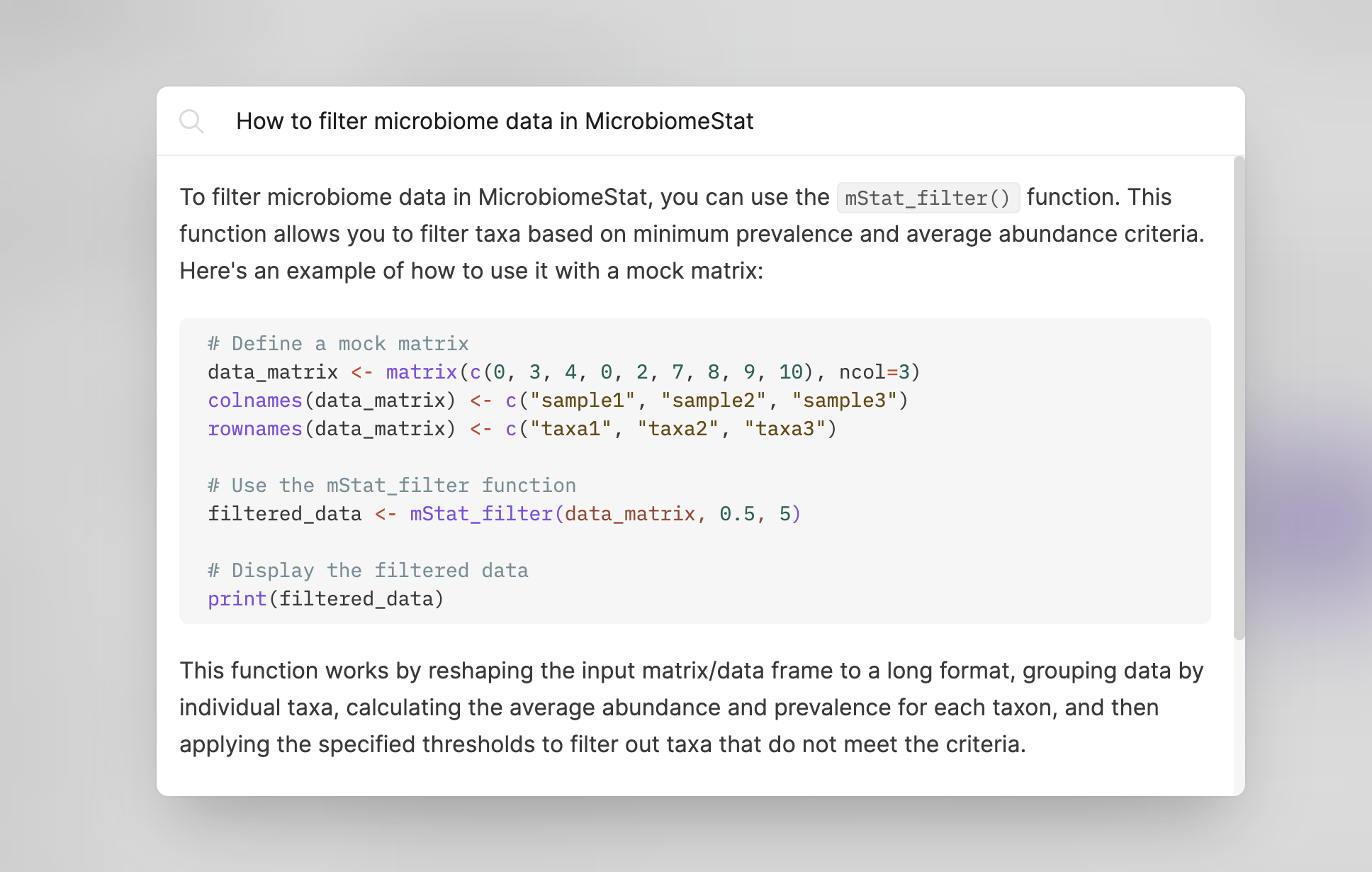Click the "sample3" string in code
Viewport: 1372px width, 872px height.
click(844, 401)
